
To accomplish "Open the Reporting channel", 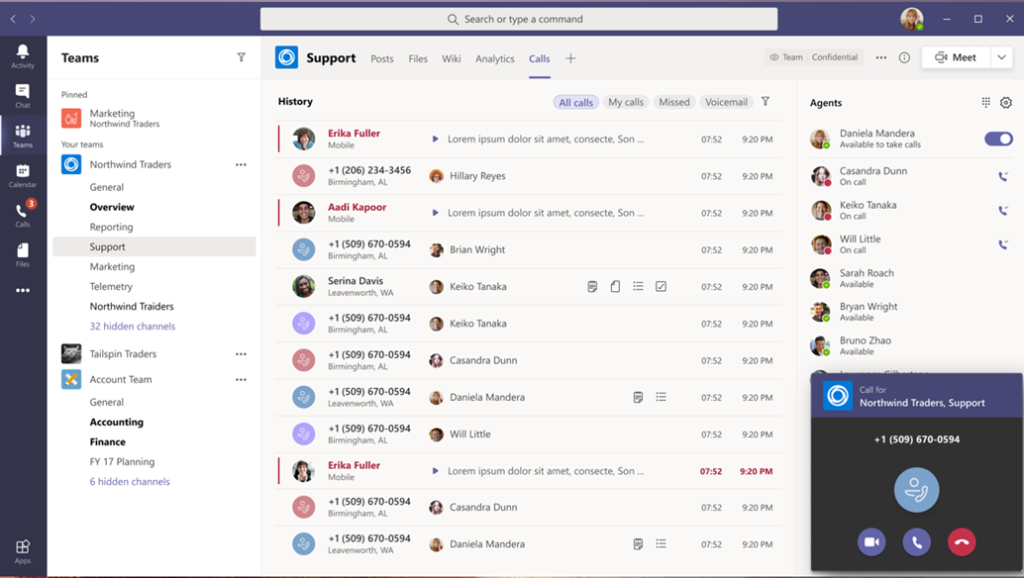I will click(x=111, y=227).
